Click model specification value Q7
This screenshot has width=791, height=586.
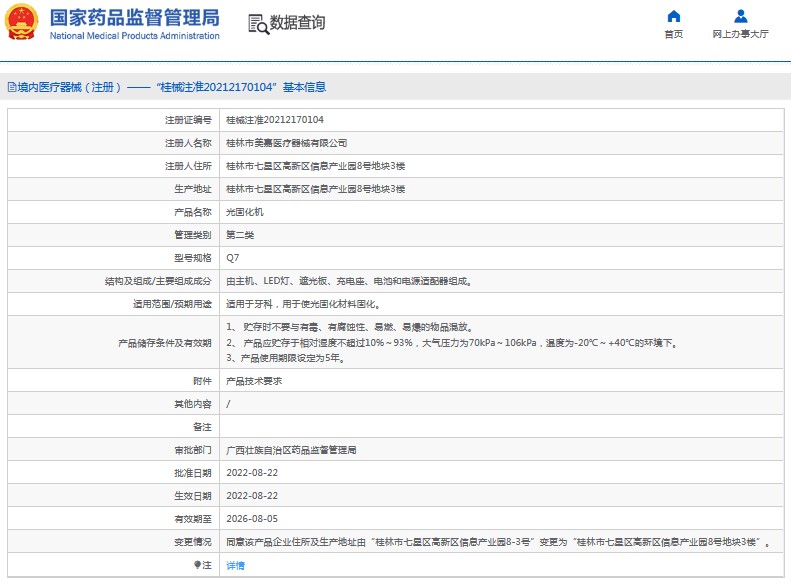point(232,257)
